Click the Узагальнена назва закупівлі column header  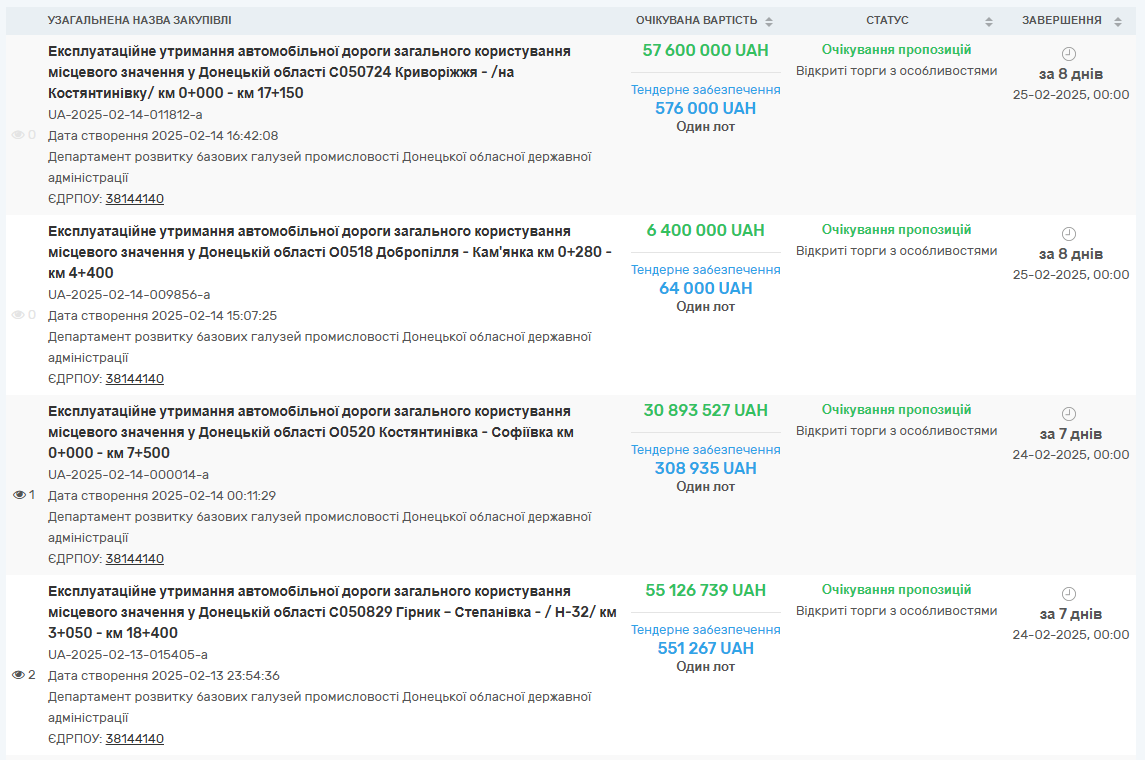click(139, 20)
